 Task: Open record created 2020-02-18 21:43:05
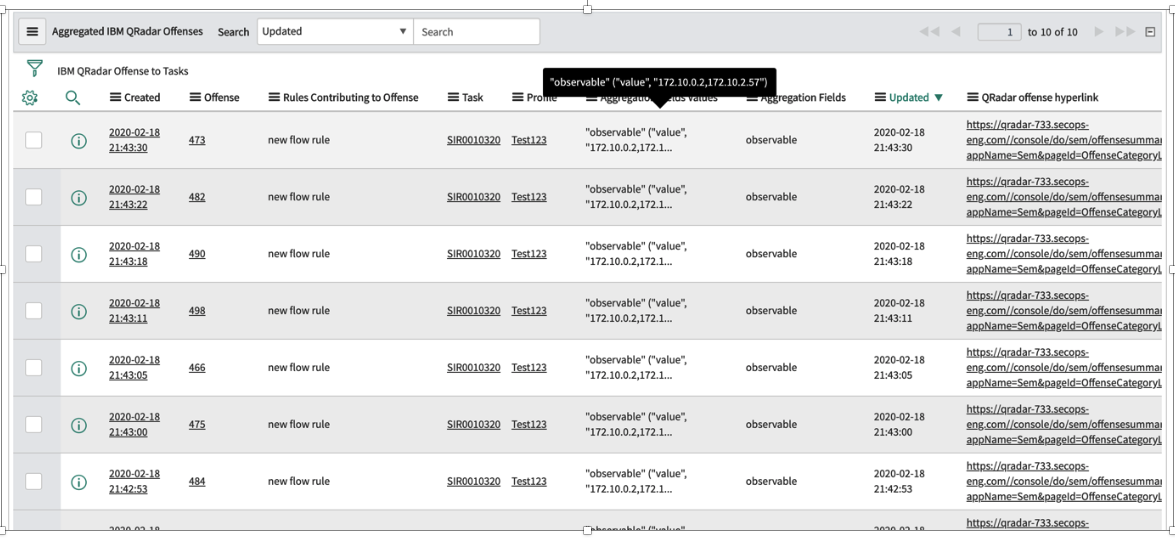[x=134, y=368]
